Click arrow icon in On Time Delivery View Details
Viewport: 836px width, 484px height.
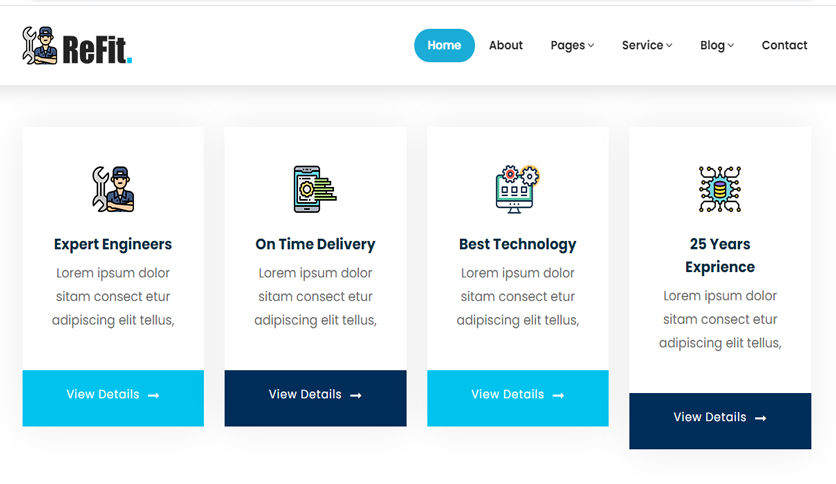pyautogui.click(x=356, y=396)
